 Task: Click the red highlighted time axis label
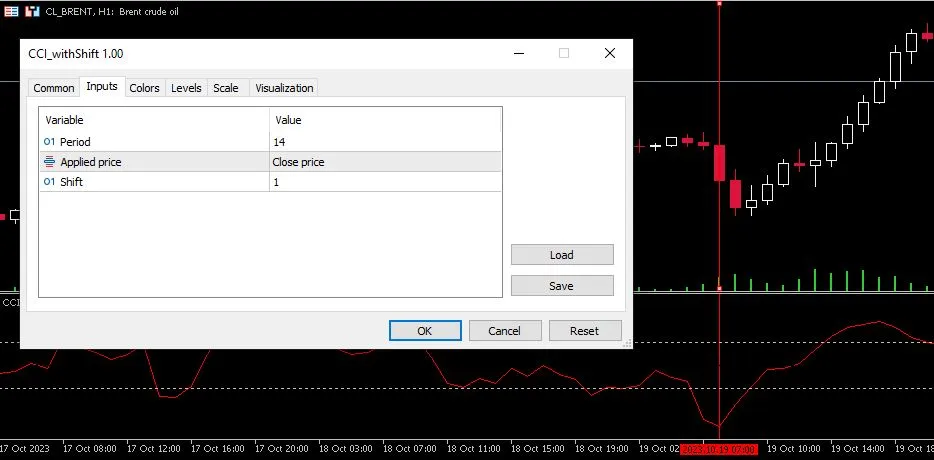[x=718, y=450]
